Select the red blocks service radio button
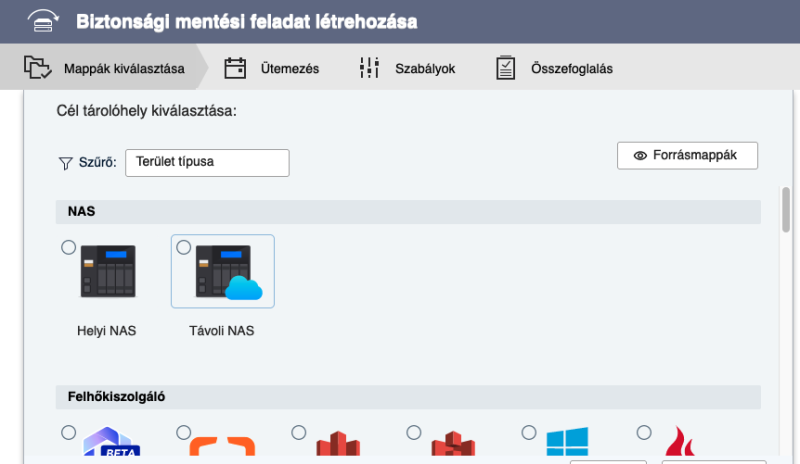Viewport: 800px width, 464px height. [414, 433]
